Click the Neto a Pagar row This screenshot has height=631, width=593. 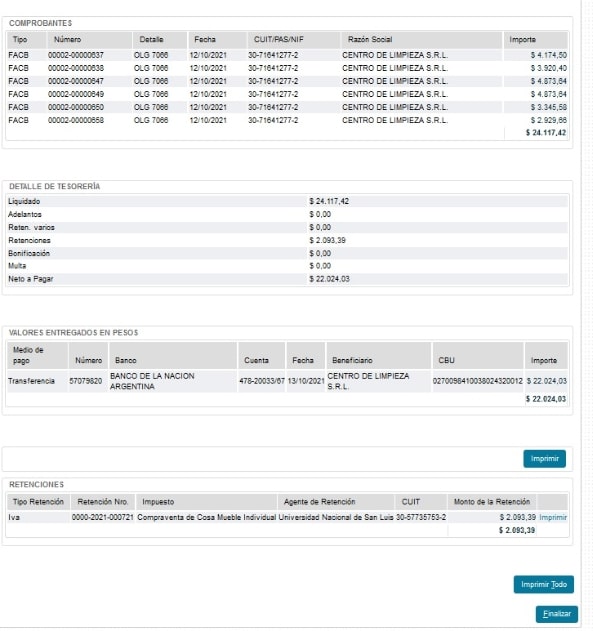point(287,279)
